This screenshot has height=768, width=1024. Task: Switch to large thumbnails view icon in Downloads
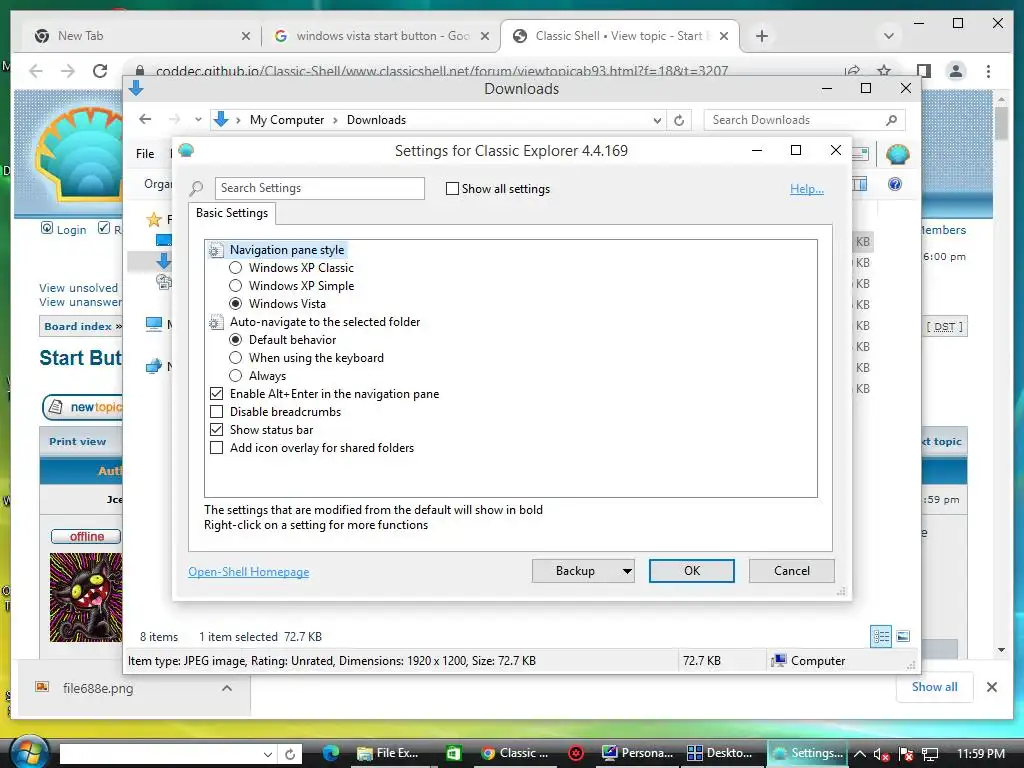tap(903, 636)
